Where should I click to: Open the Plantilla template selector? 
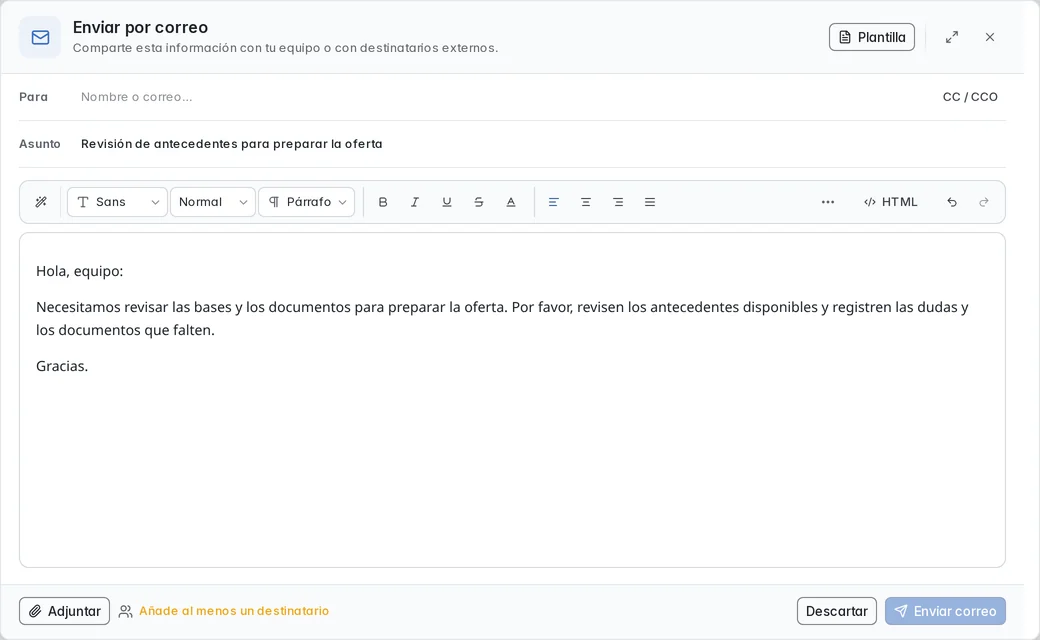pos(872,37)
